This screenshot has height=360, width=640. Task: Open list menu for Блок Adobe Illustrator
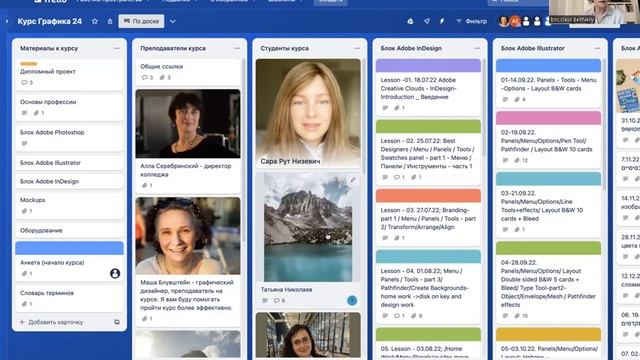click(598, 48)
